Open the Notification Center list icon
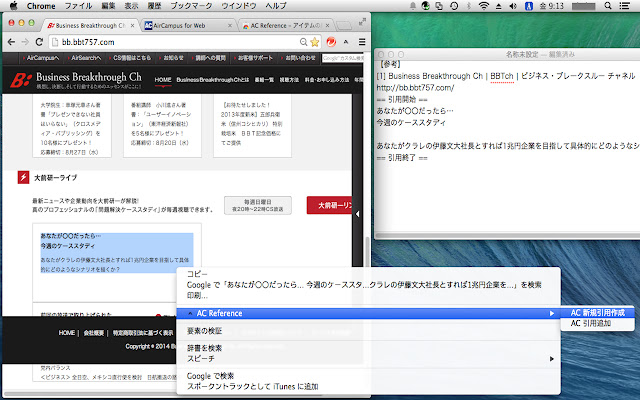Viewport: 640px width, 400px height. click(x=624, y=6)
